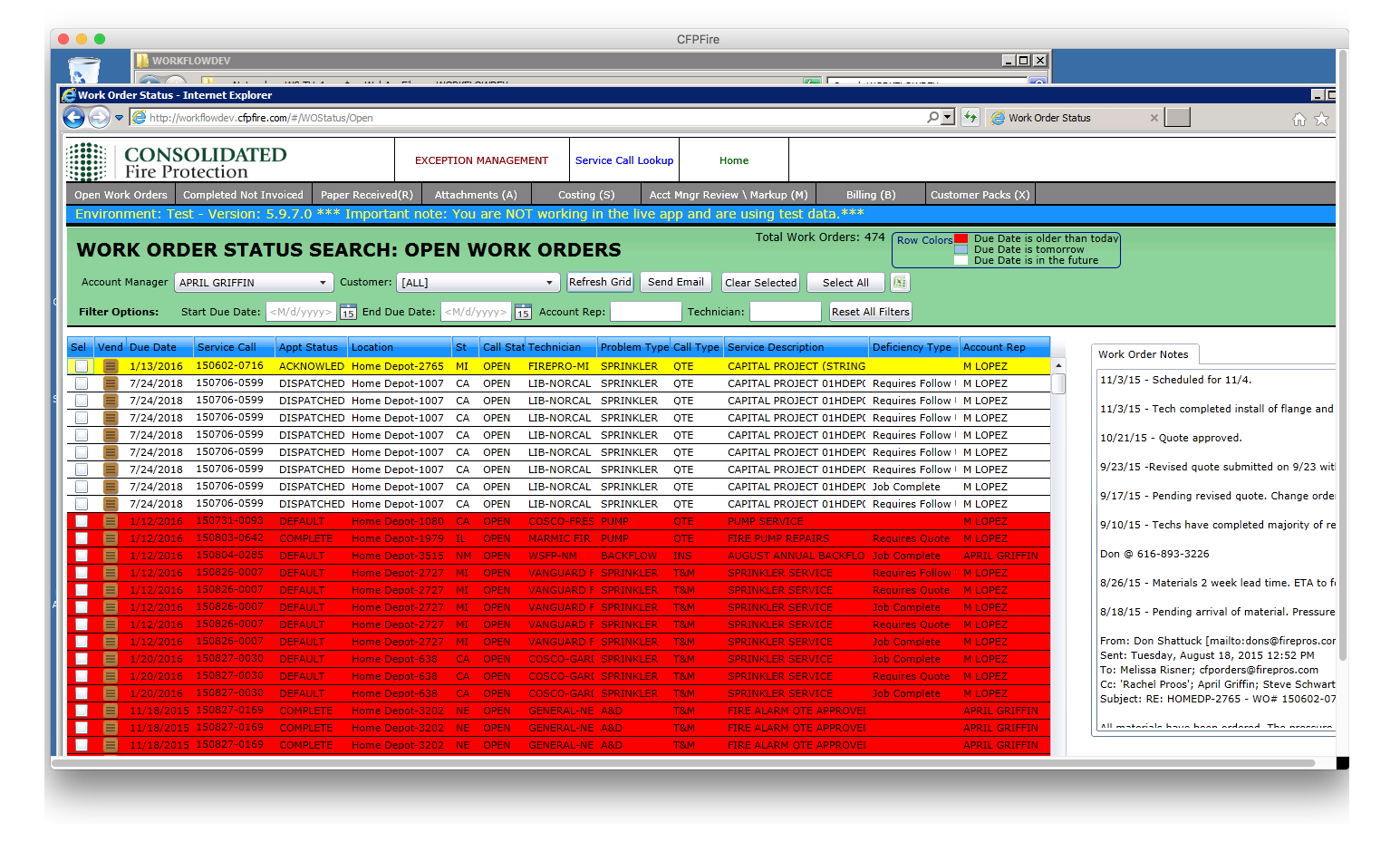Open the IE home icon
The image size is (1400, 842).
[1299, 119]
